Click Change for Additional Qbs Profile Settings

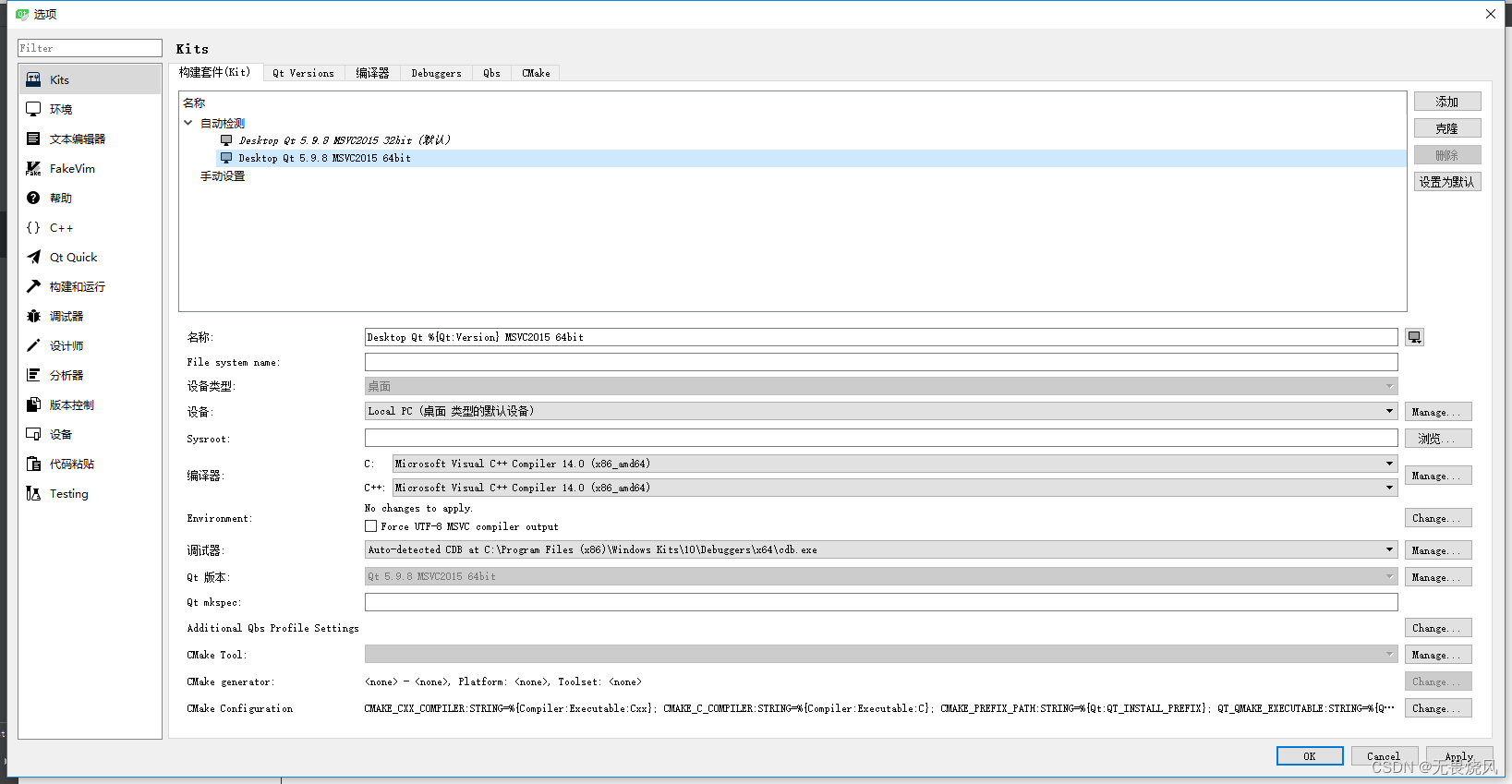coord(1438,628)
